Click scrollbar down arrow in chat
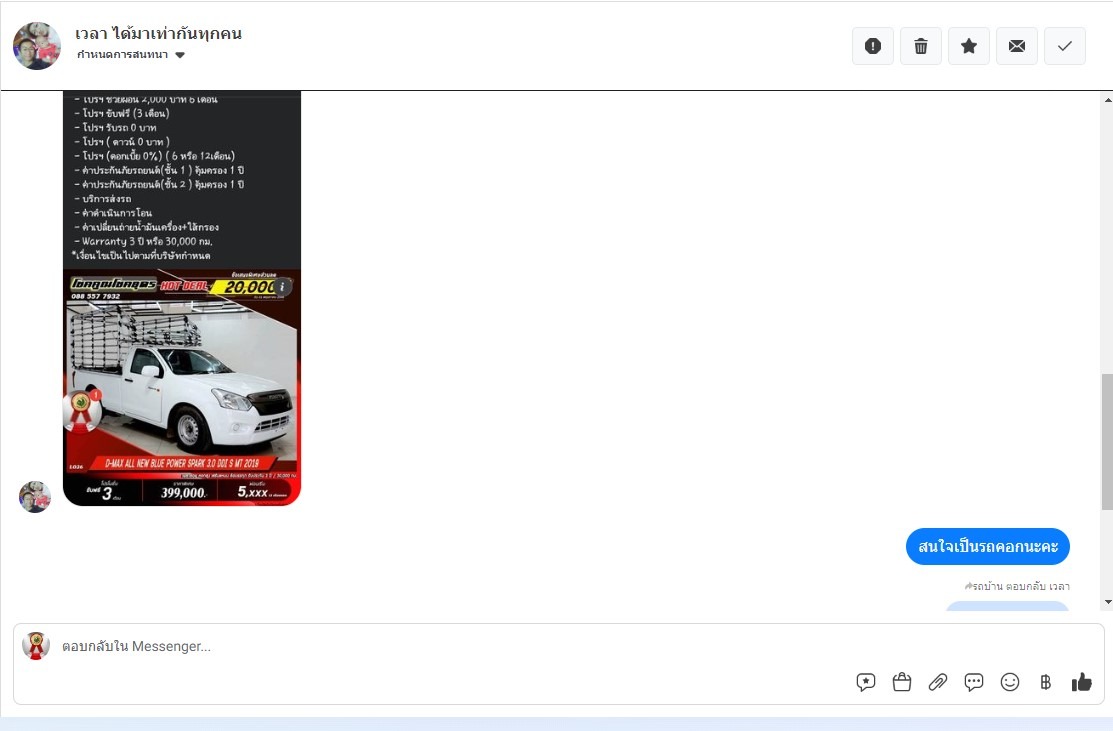This screenshot has height=731, width=1113. [1107, 603]
